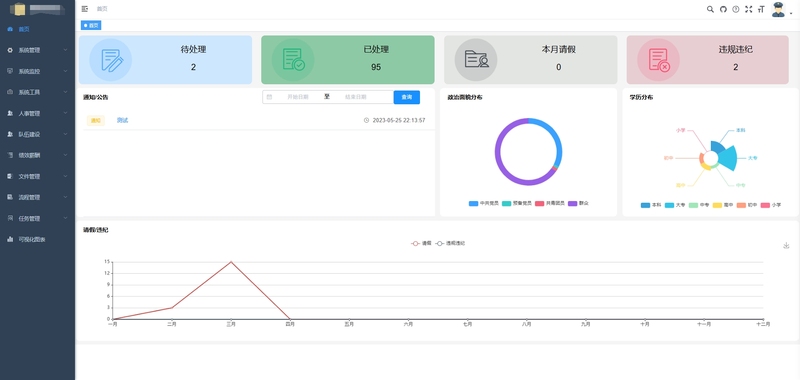Viewport: 800px width, 380px height.
Task: Expand the 流程管理 menu chevron
Action: coord(65,197)
